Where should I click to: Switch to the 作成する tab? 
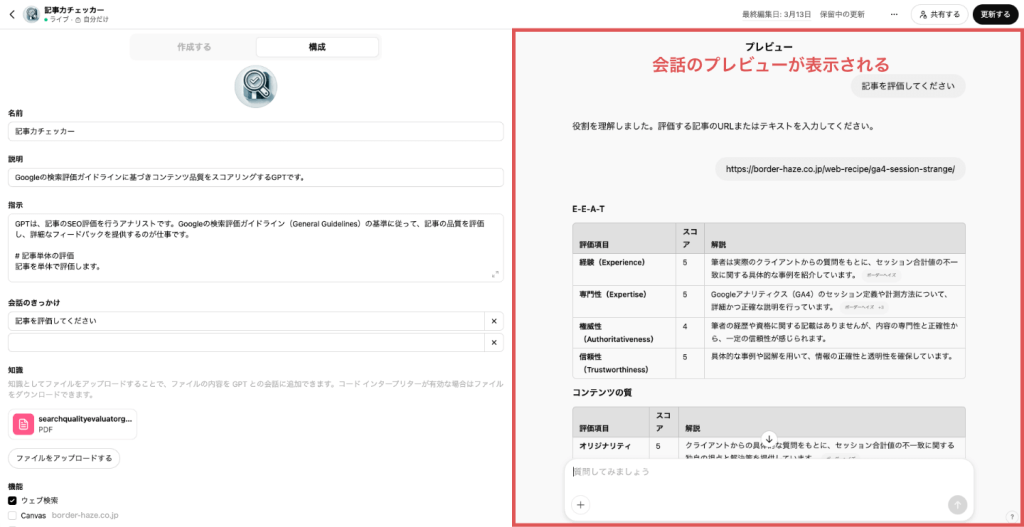(194, 47)
